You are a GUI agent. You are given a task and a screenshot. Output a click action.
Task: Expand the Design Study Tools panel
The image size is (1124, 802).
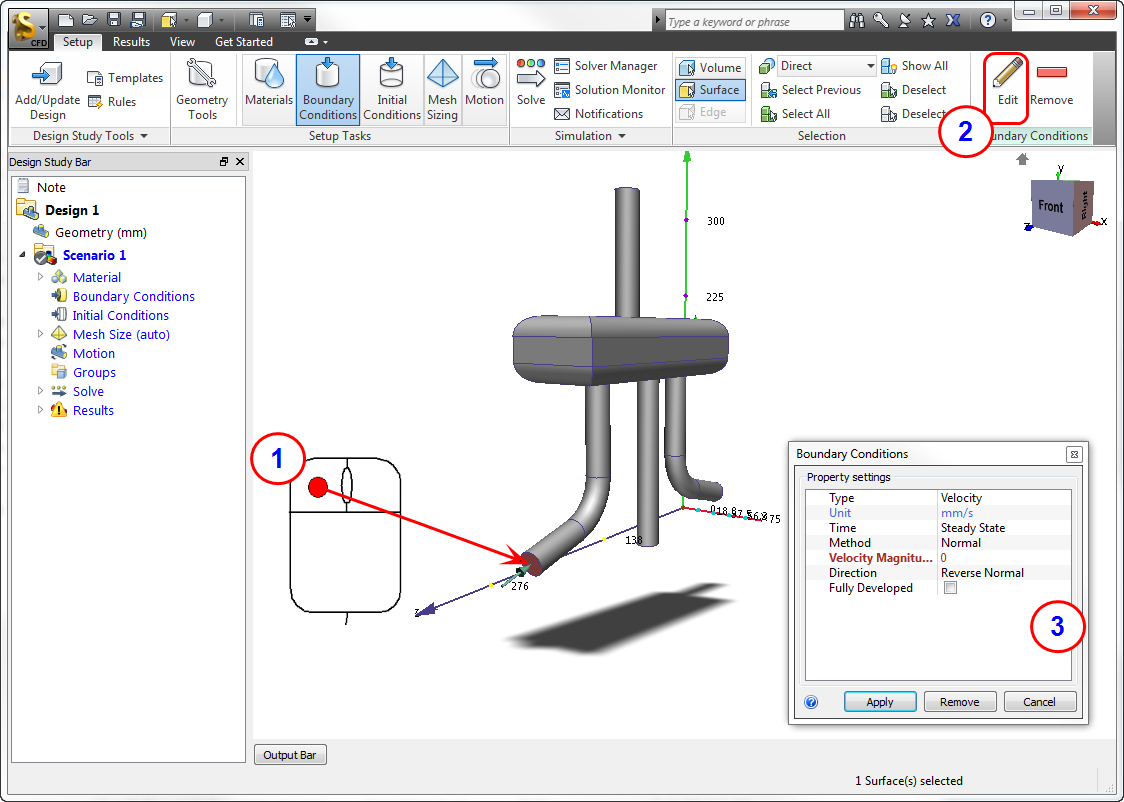pyautogui.click(x=90, y=135)
